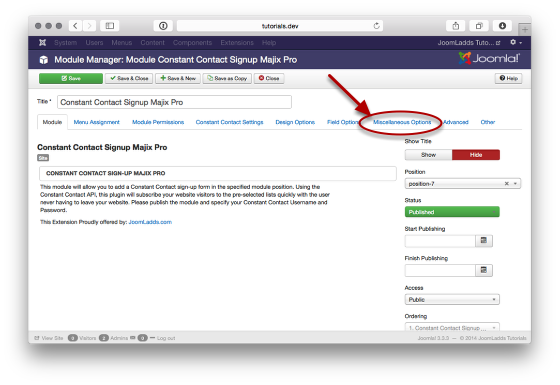Open the Components menu

192,42
